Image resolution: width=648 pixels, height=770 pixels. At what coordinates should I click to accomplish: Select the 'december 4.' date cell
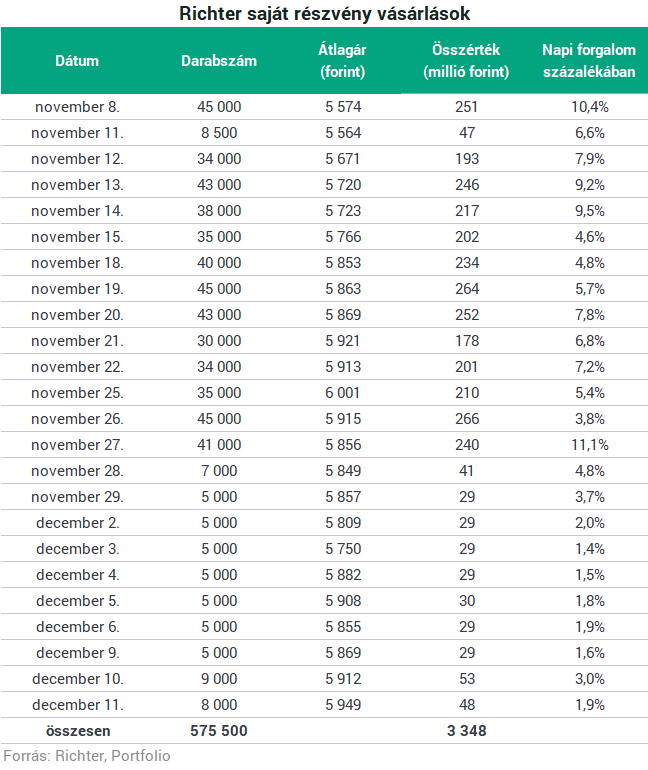(78, 576)
